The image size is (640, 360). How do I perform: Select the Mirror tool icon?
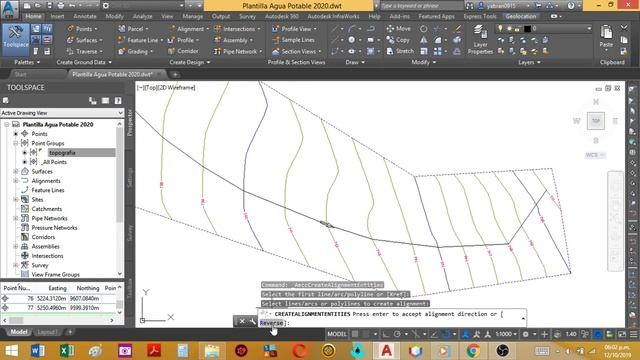pyautogui.click(x=424, y=40)
